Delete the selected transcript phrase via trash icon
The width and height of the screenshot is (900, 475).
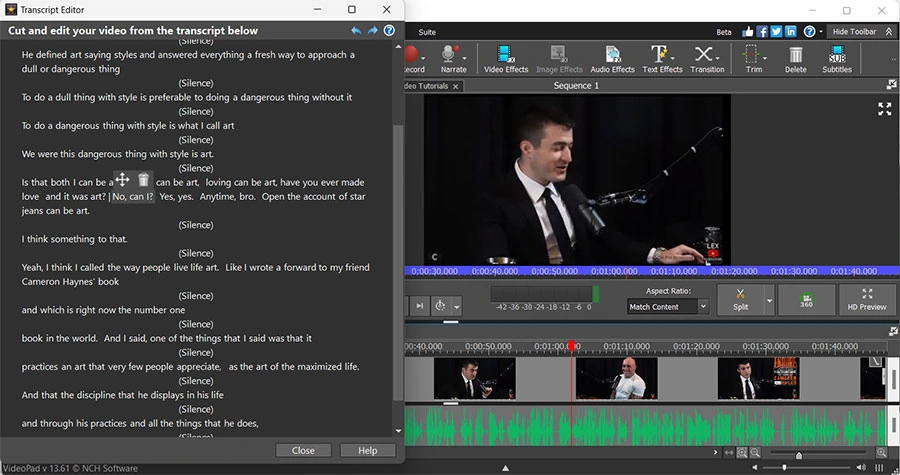click(143, 180)
